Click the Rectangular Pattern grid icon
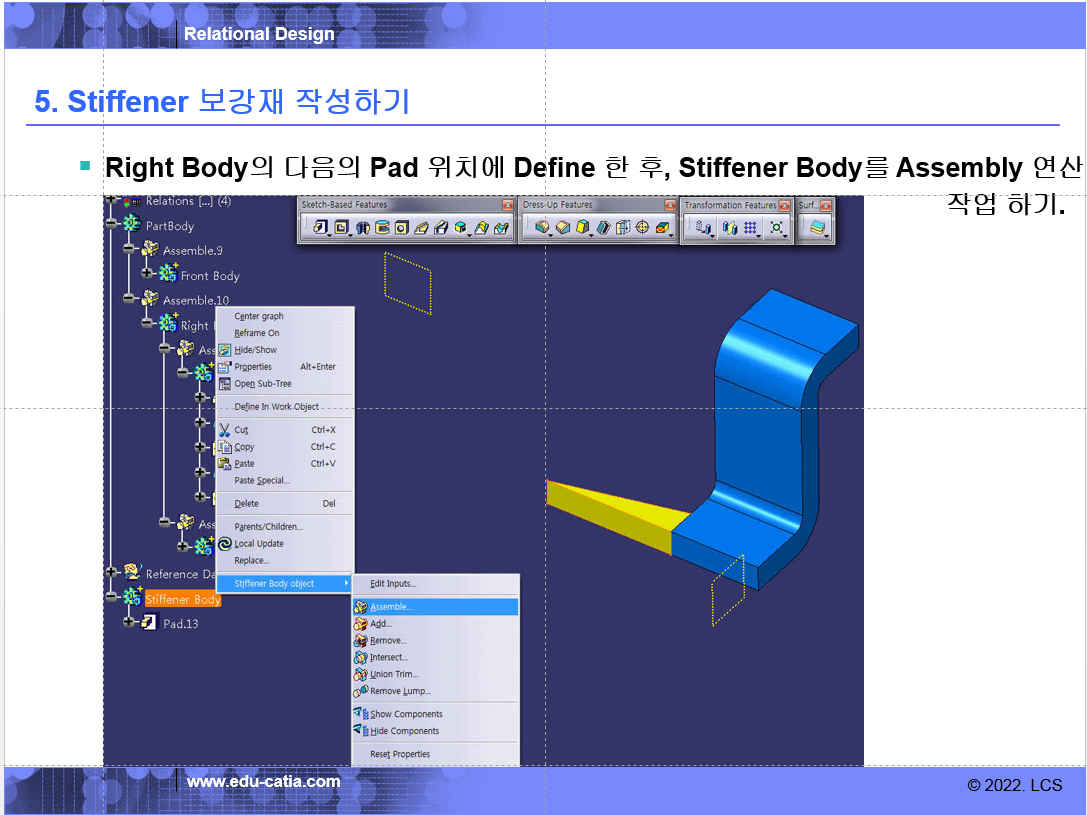 [750, 229]
